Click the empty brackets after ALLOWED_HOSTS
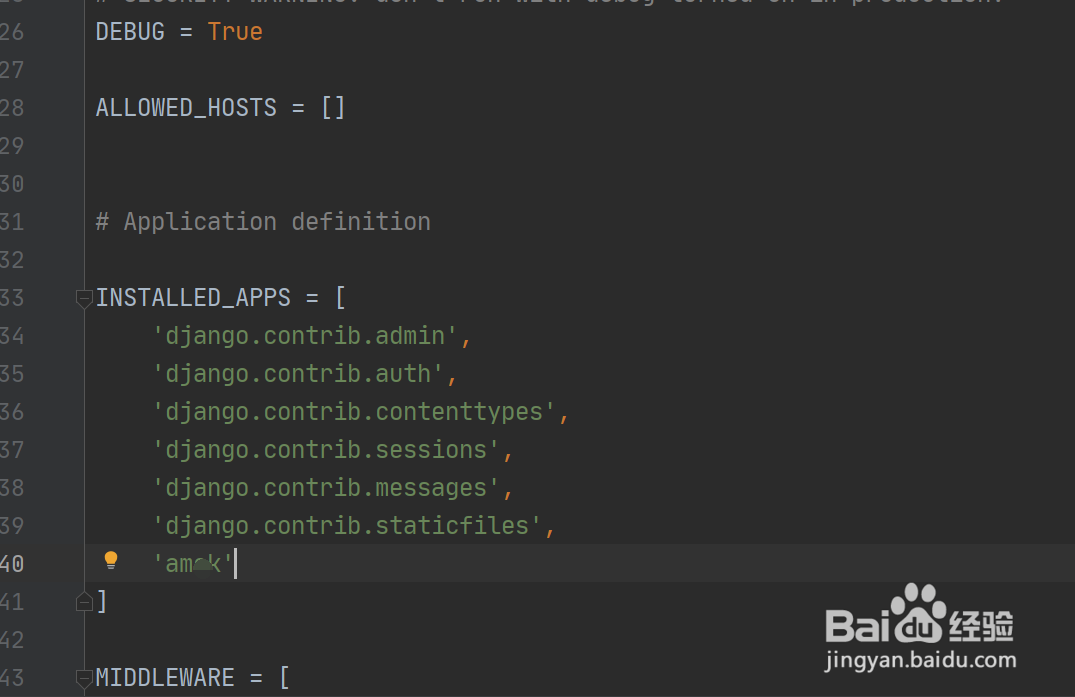This screenshot has height=697, width=1075. click(333, 108)
